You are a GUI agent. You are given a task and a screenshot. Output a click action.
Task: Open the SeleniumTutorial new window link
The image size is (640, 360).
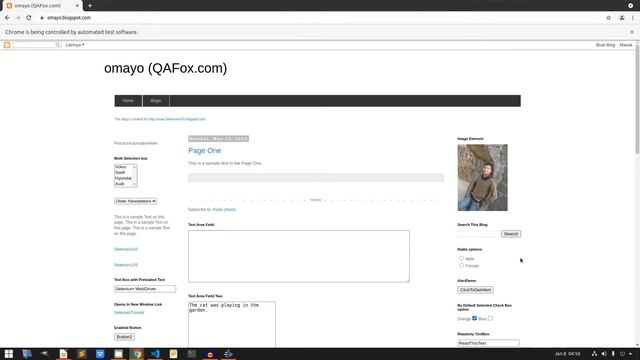coord(129,313)
